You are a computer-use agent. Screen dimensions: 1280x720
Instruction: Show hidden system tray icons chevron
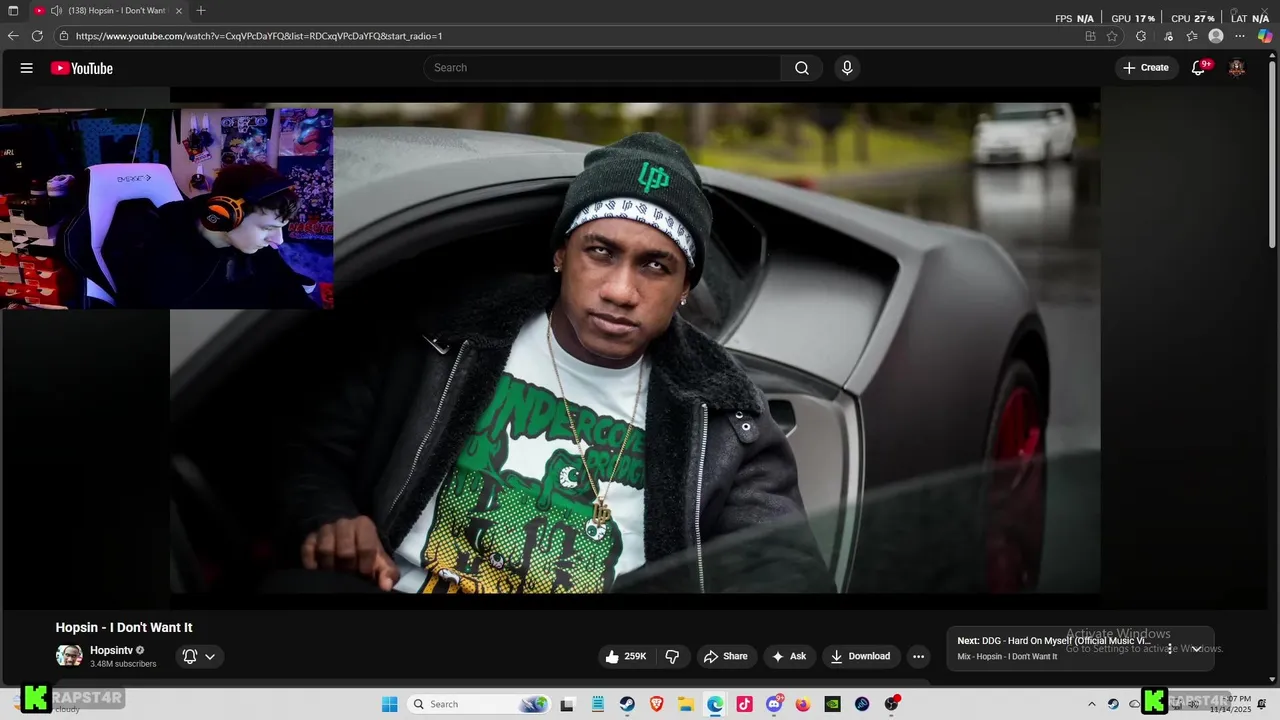point(1092,704)
